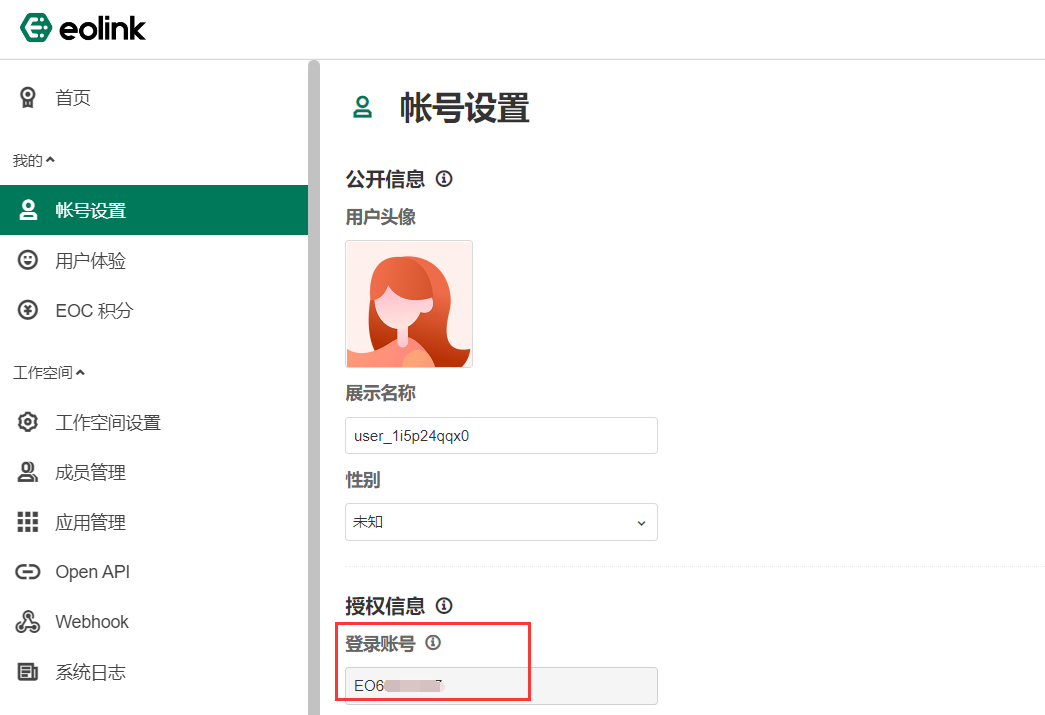Click the Webhook hook icon
Image resolution: width=1045 pixels, height=715 pixels.
coord(28,622)
